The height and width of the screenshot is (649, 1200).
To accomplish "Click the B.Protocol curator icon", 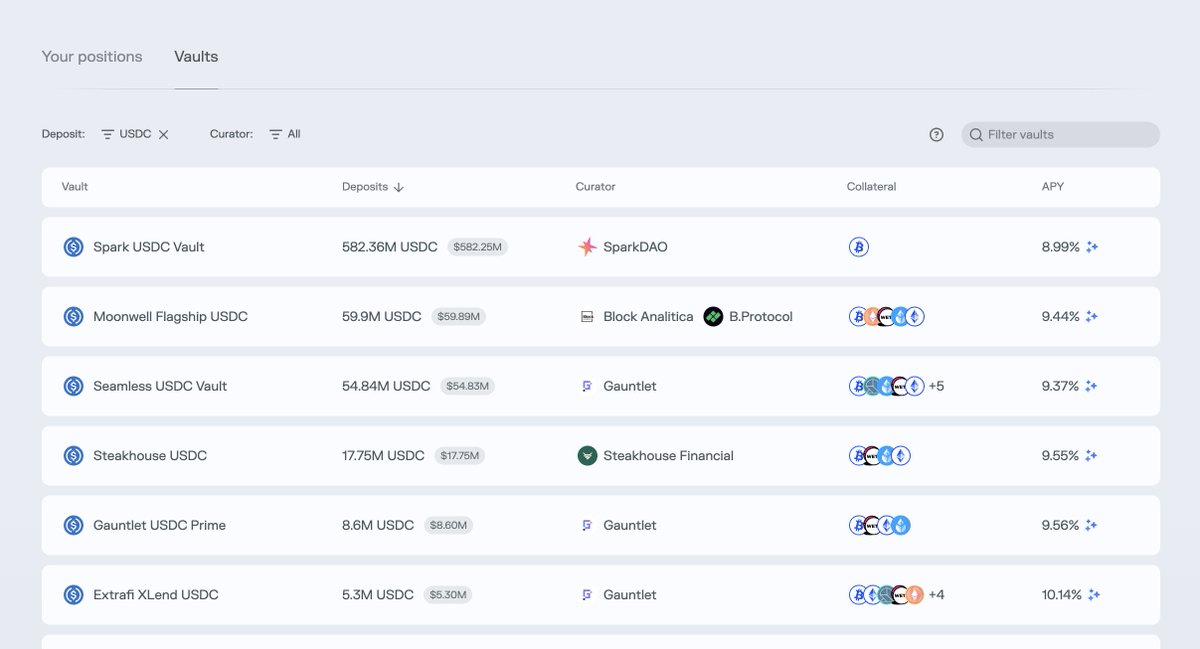I will click(713, 316).
